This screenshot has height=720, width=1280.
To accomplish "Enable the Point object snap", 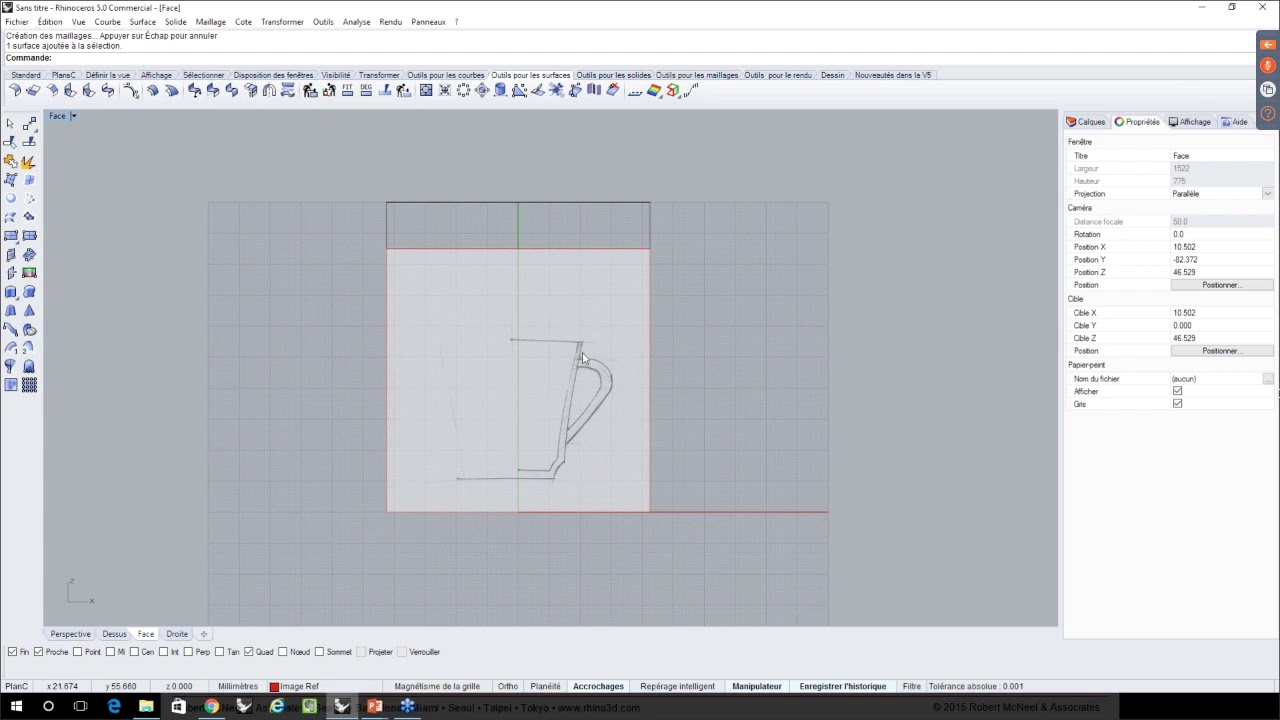I will [77, 652].
